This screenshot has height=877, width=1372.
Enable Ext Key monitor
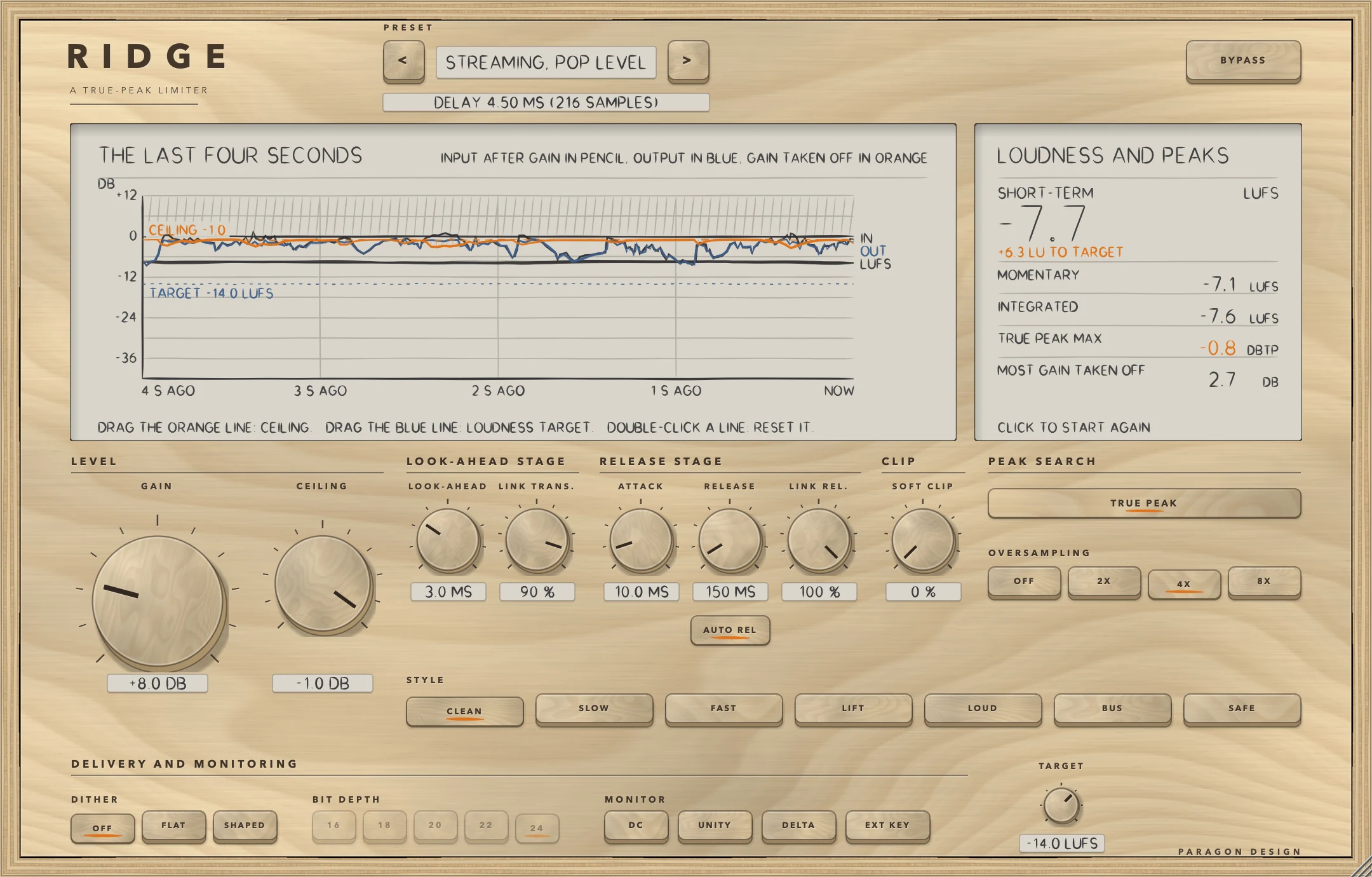(887, 826)
